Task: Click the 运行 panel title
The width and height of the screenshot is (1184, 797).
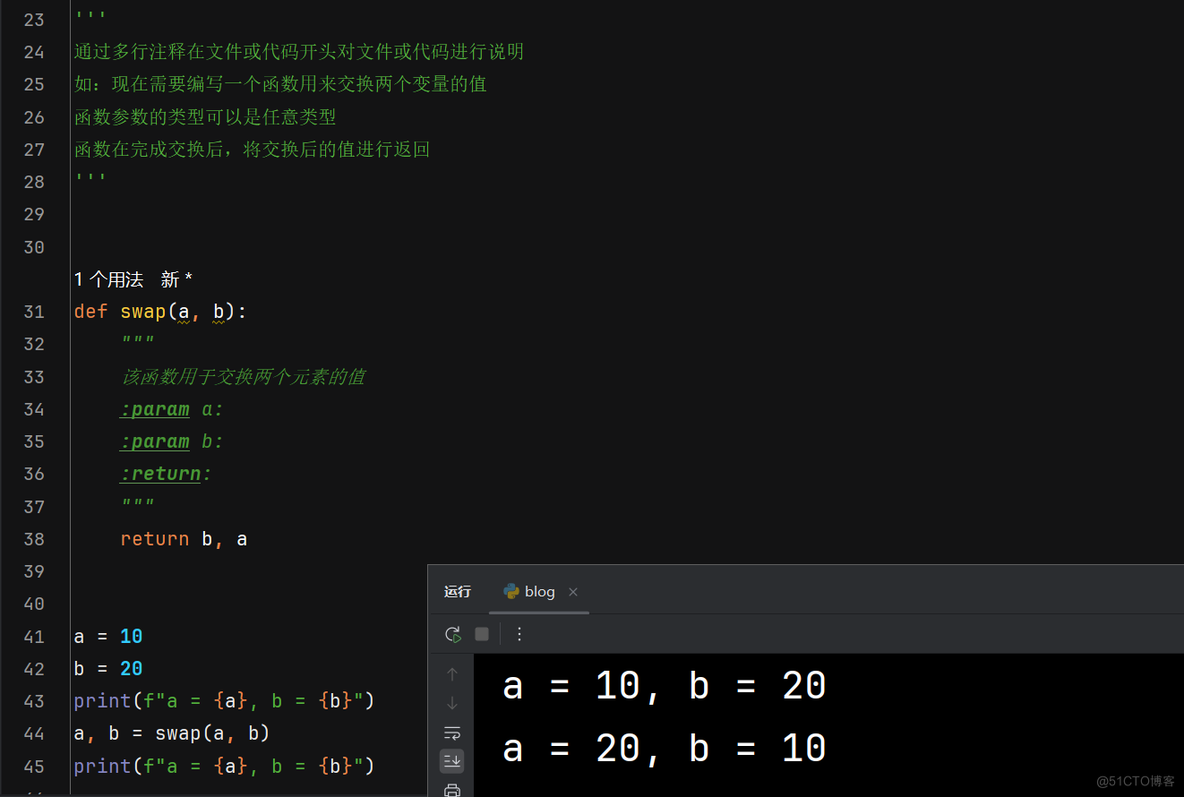Action: (457, 591)
